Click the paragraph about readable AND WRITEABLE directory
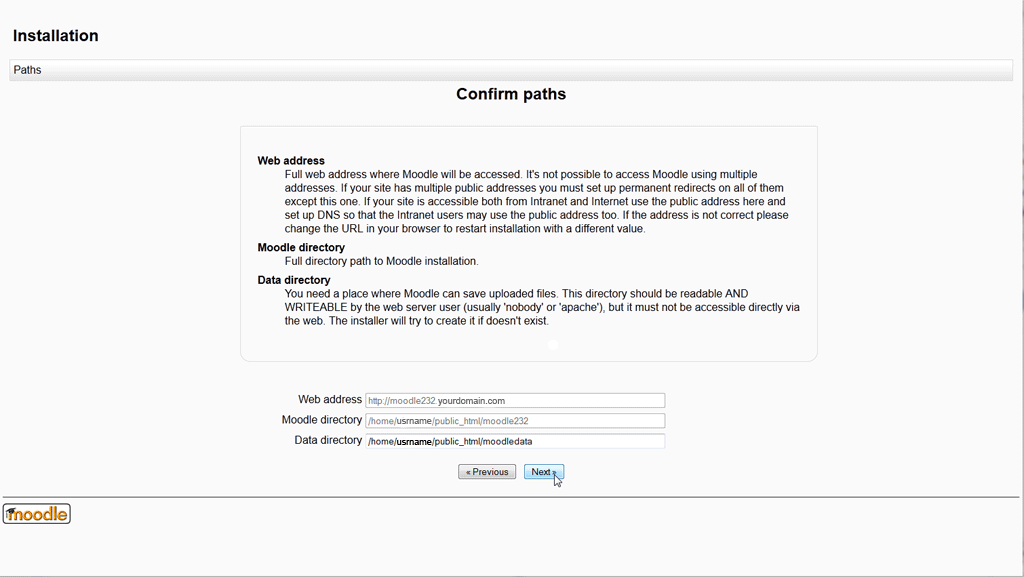This screenshot has width=1024, height=577. pyautogui.click(x=540, y=307)
